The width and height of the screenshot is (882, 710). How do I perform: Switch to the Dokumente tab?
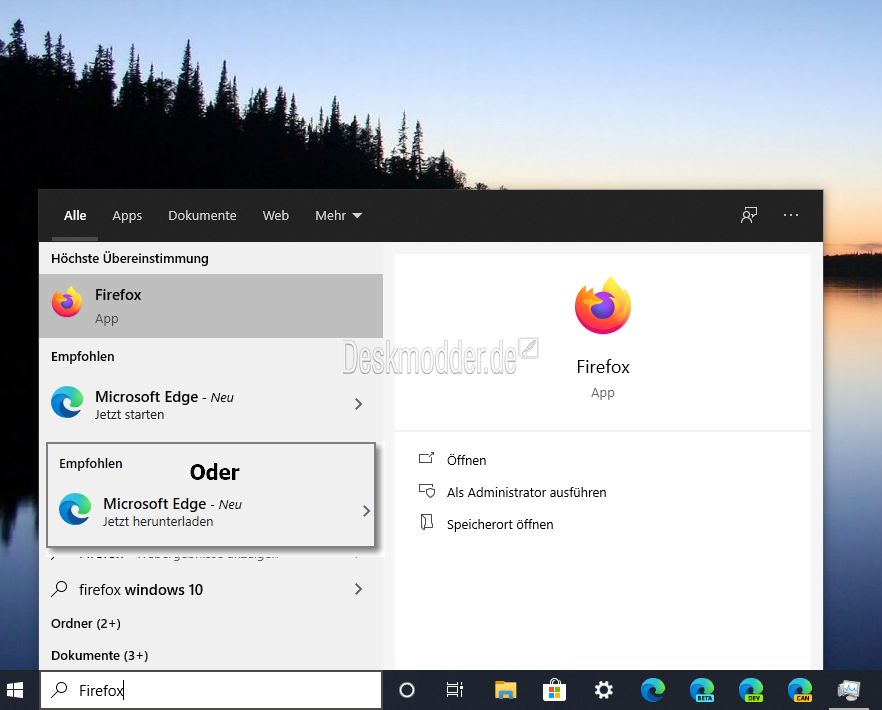point(202,215)
